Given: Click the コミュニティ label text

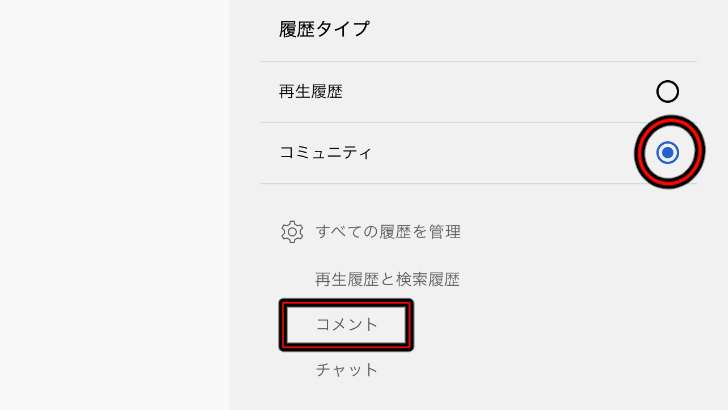Looking at the screenshot, I should (x=325, y=152).
